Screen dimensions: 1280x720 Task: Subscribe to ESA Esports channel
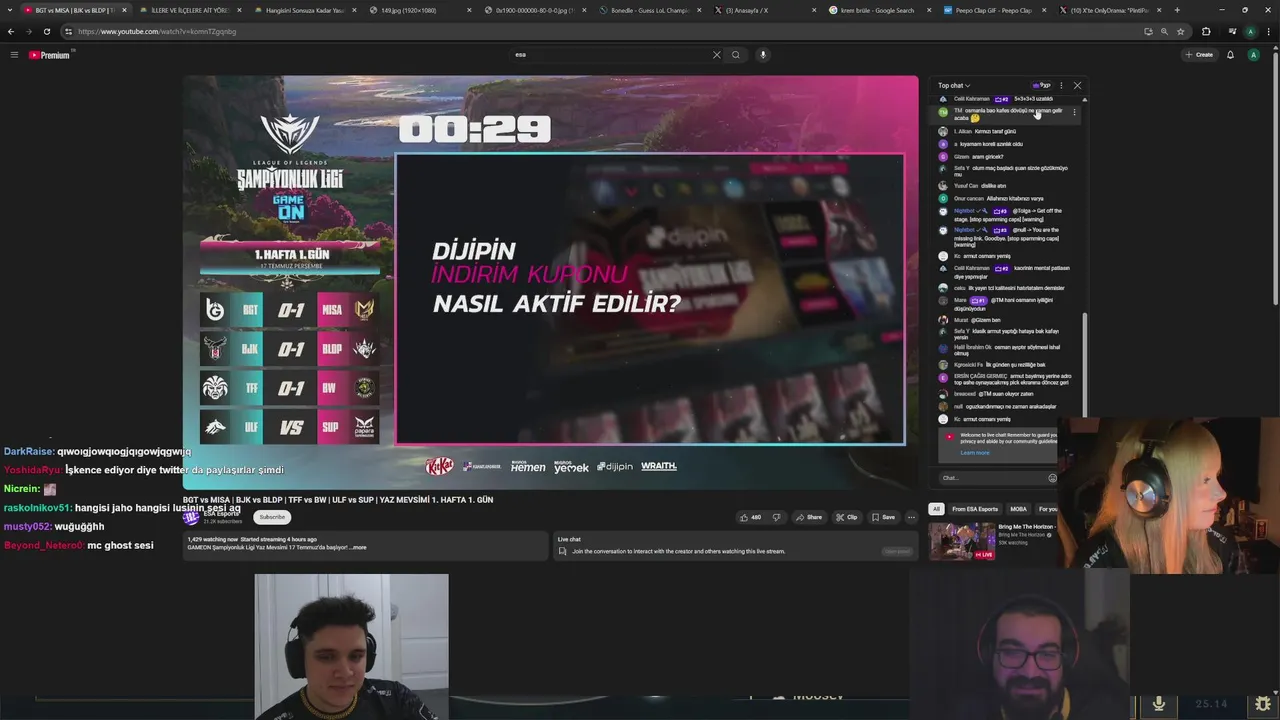272,517
